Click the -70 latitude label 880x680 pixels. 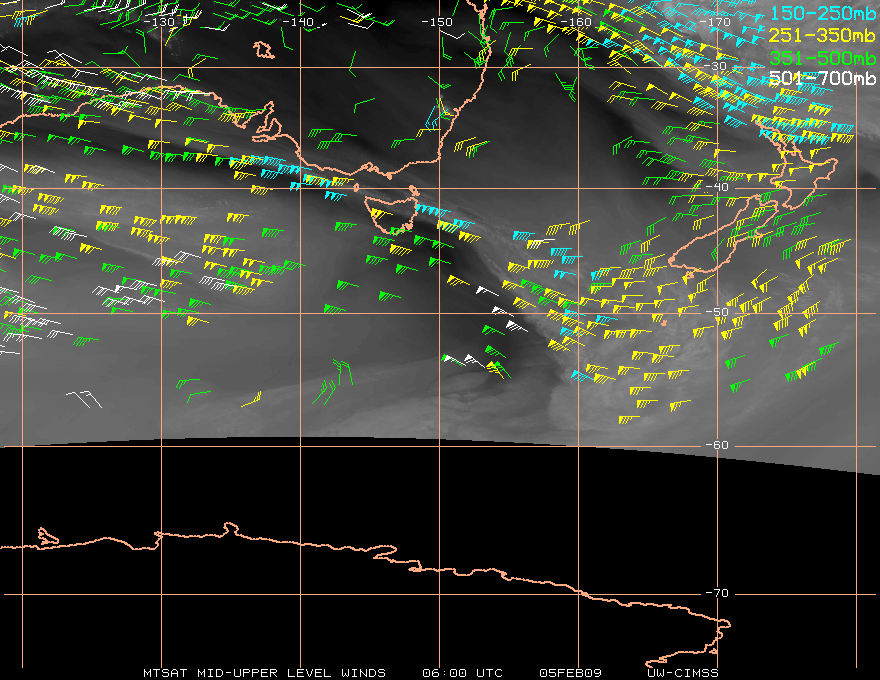coord(717,594)
